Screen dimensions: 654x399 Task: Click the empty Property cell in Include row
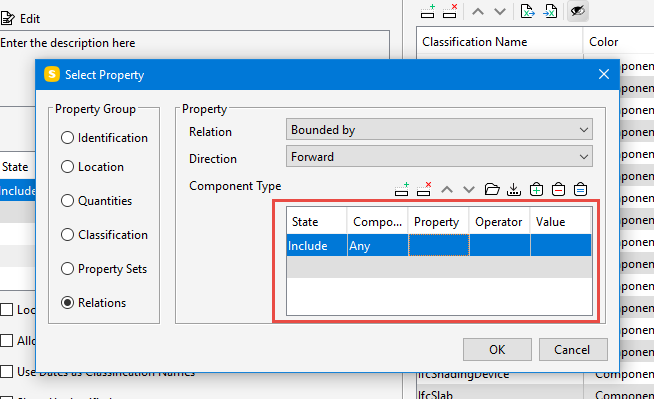(438, 246)
